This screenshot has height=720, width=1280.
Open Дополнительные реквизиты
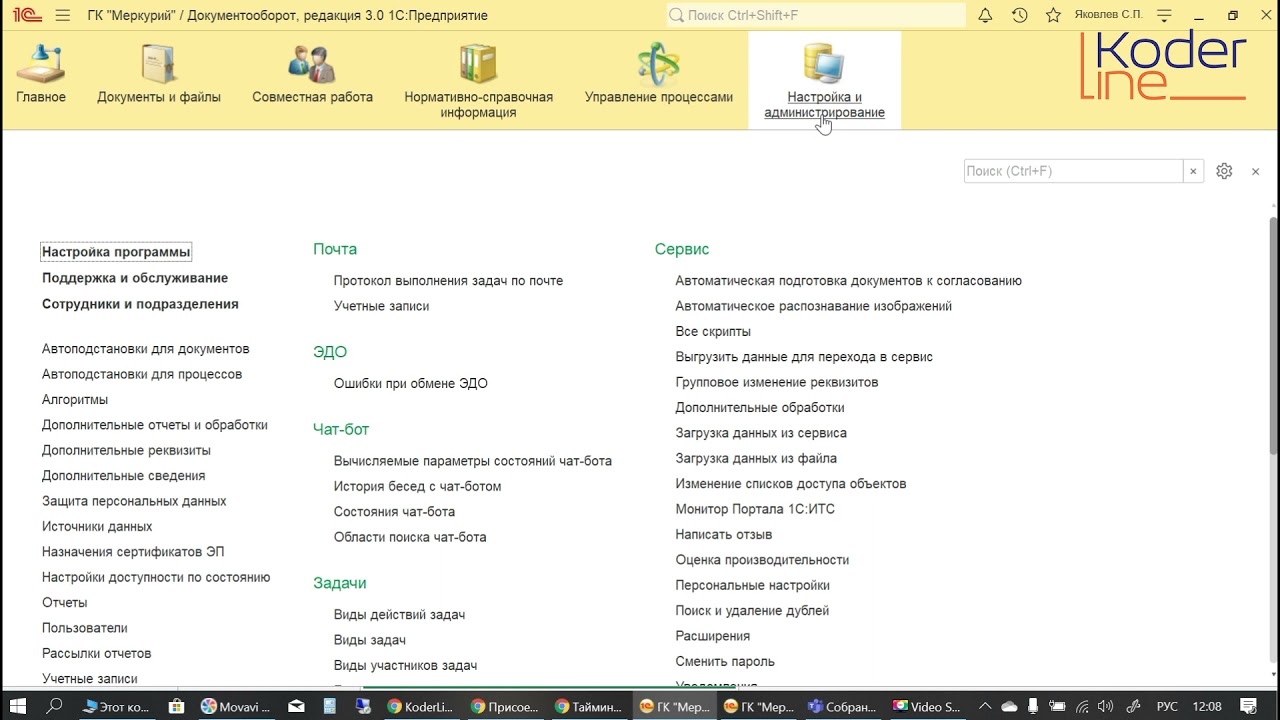126,450
